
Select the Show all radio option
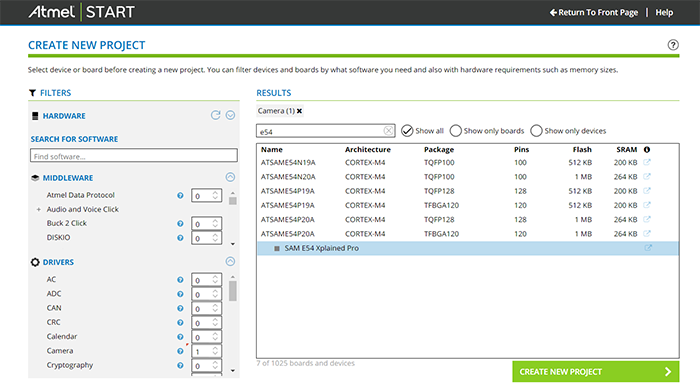[x=407, y=131]
